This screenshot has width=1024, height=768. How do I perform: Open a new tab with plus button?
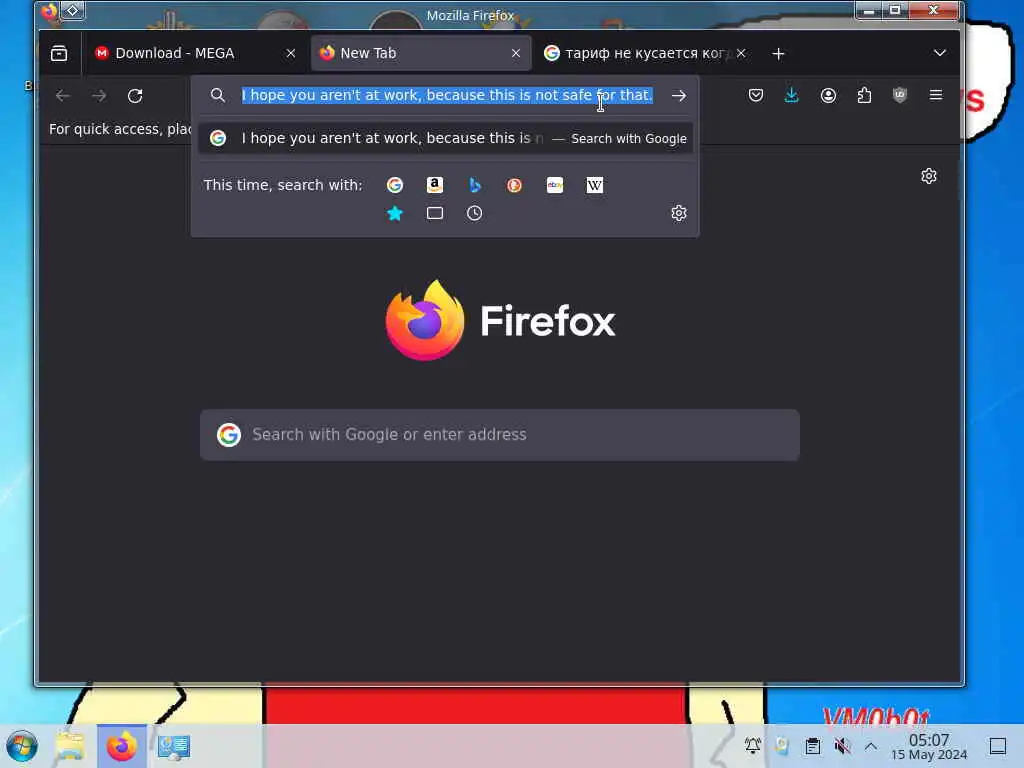coord(778,54)
